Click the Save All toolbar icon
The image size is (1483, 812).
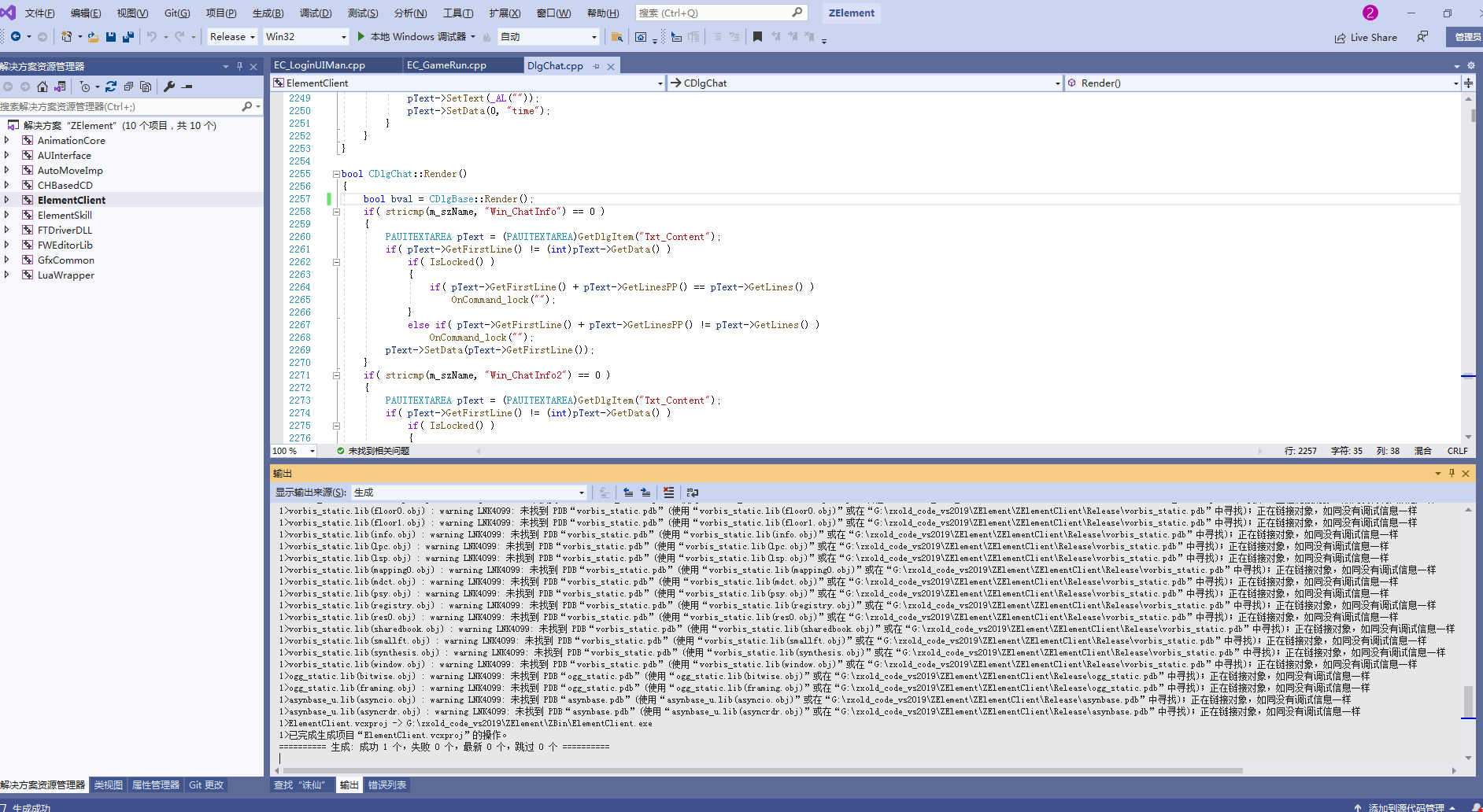pyautogui.click(x=128, y=36)
